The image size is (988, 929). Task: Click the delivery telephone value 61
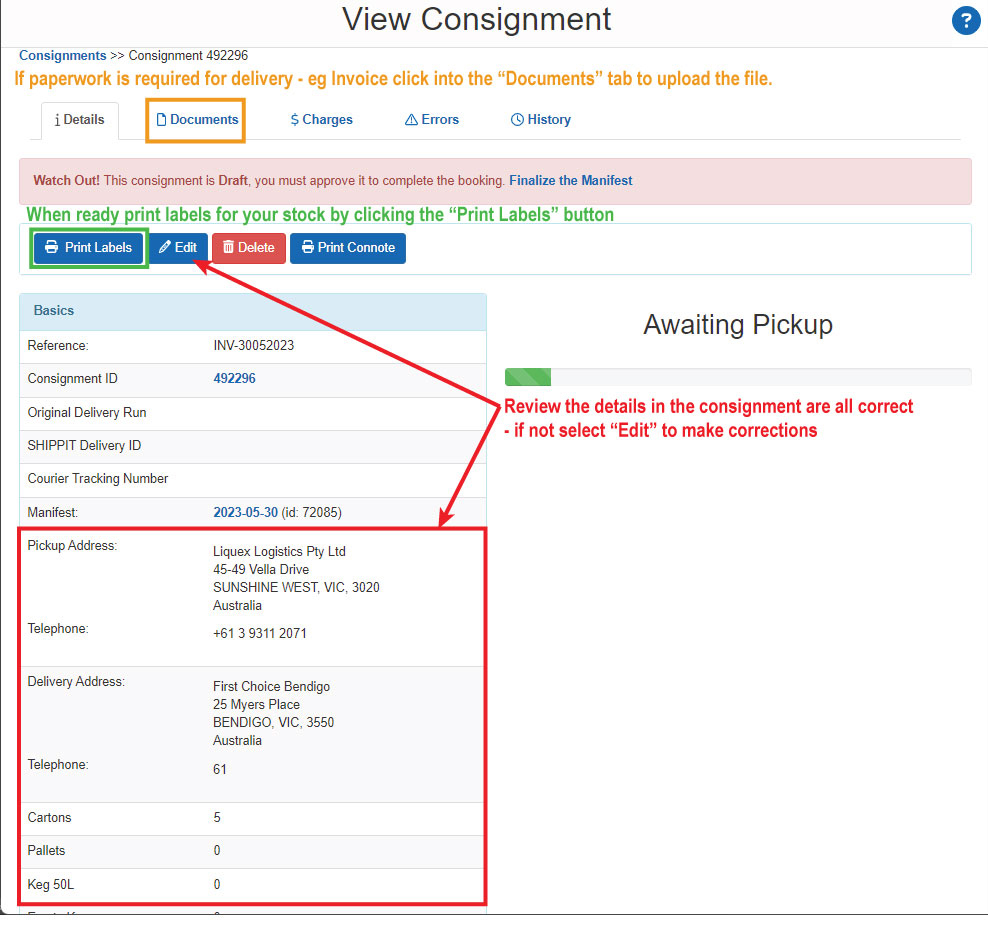pyautogui.click(x=219, y=770)
